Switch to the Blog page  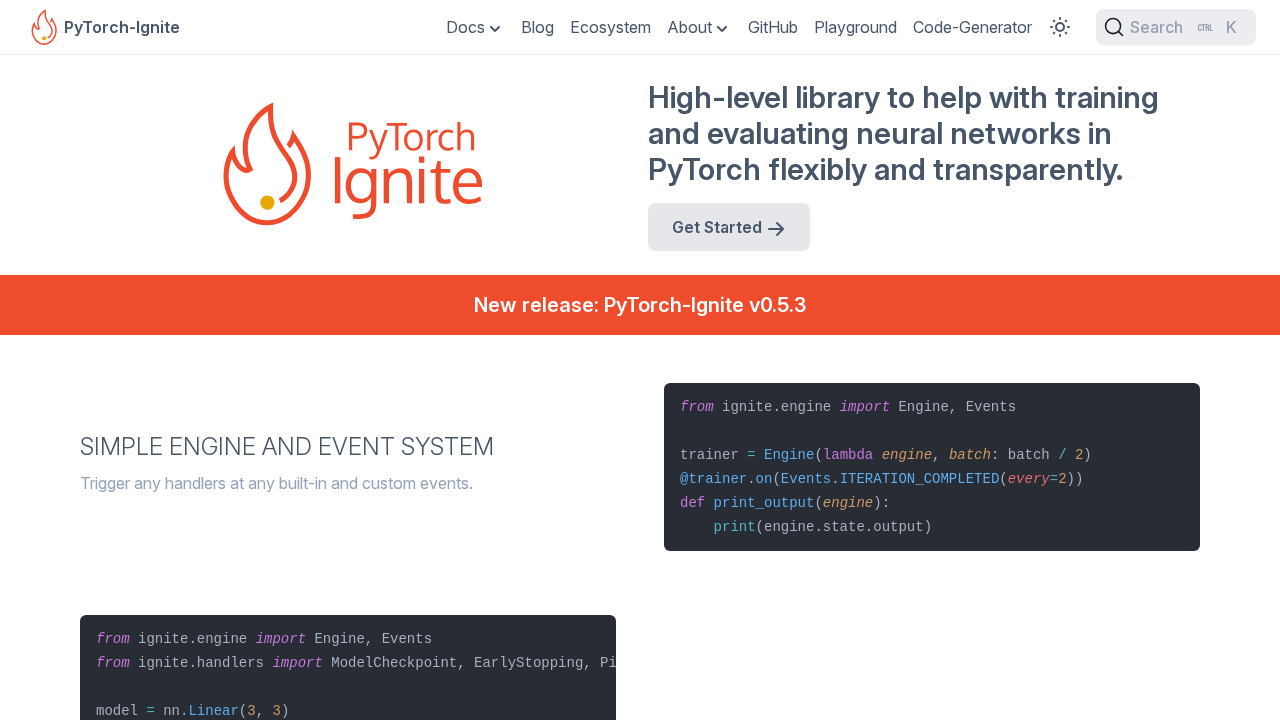click(x=538, y=26)
